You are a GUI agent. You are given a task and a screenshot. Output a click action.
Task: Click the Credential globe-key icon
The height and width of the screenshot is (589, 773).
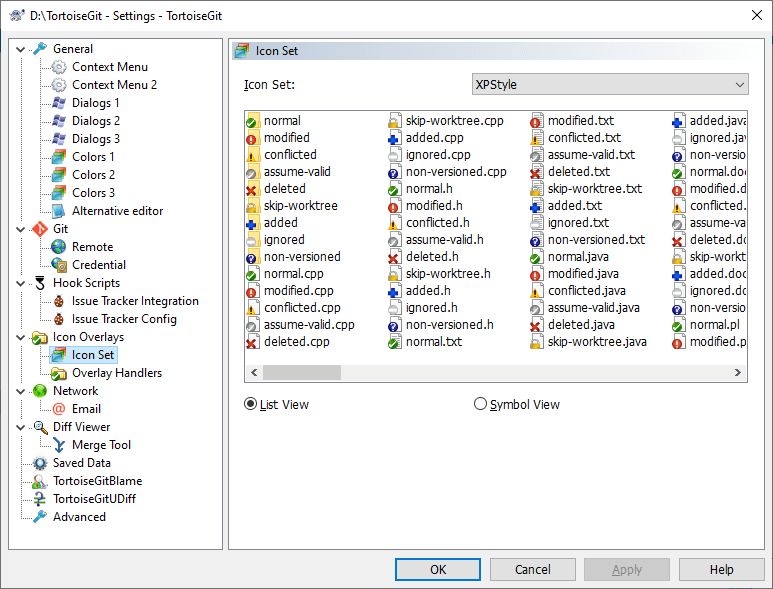pos(59,265)
